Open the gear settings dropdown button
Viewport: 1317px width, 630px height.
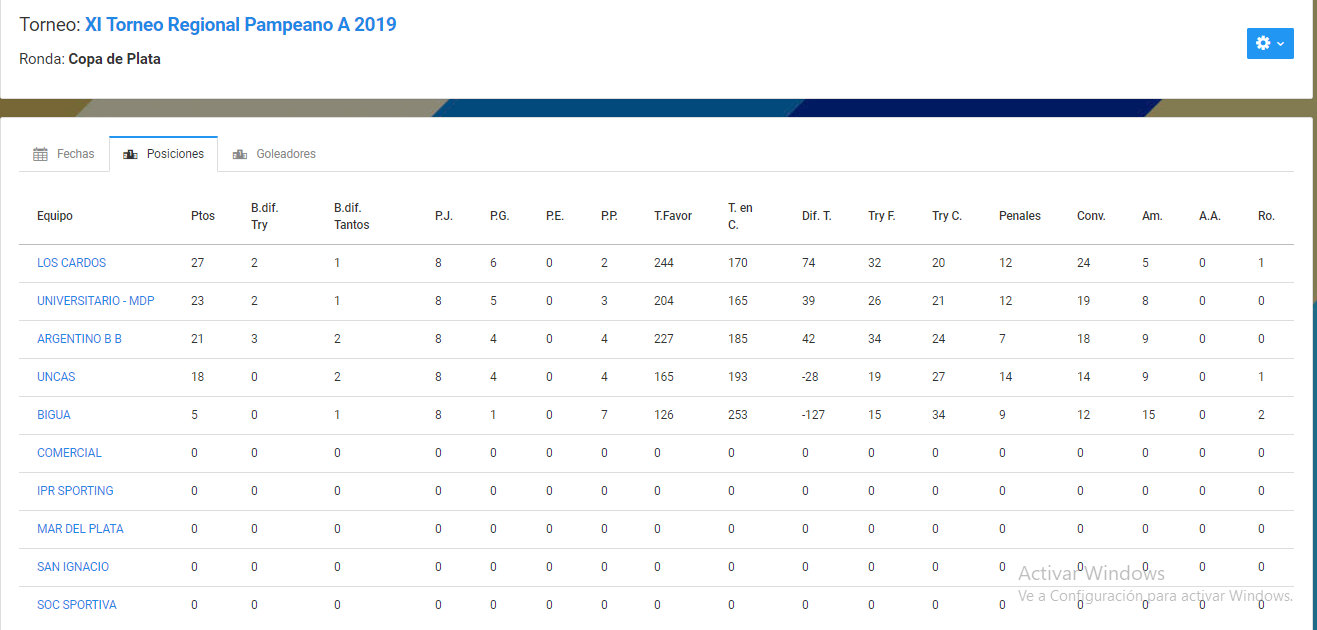click(x=1270, y=43)
